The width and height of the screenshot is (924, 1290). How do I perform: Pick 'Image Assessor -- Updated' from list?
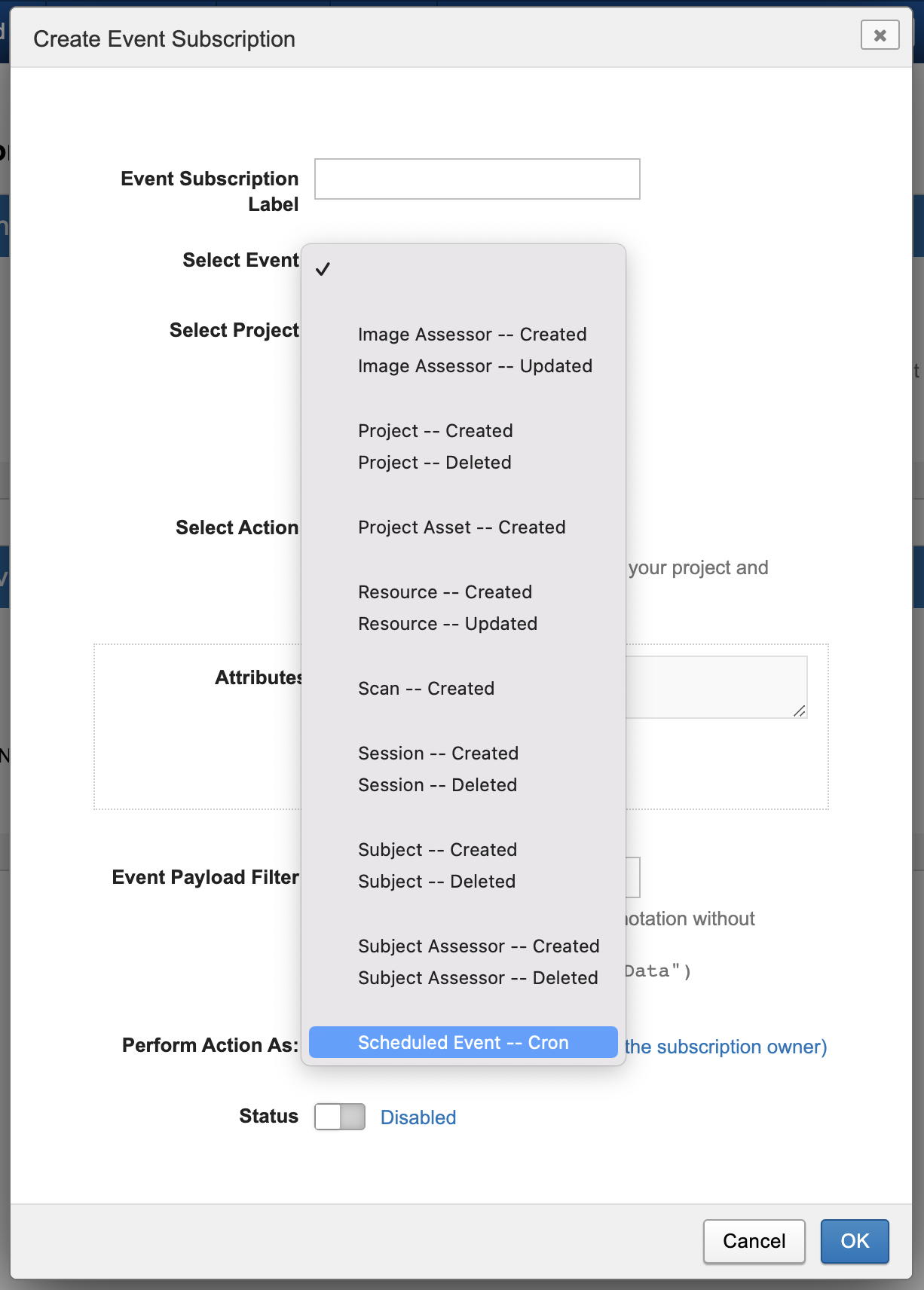tap(475, 366)
